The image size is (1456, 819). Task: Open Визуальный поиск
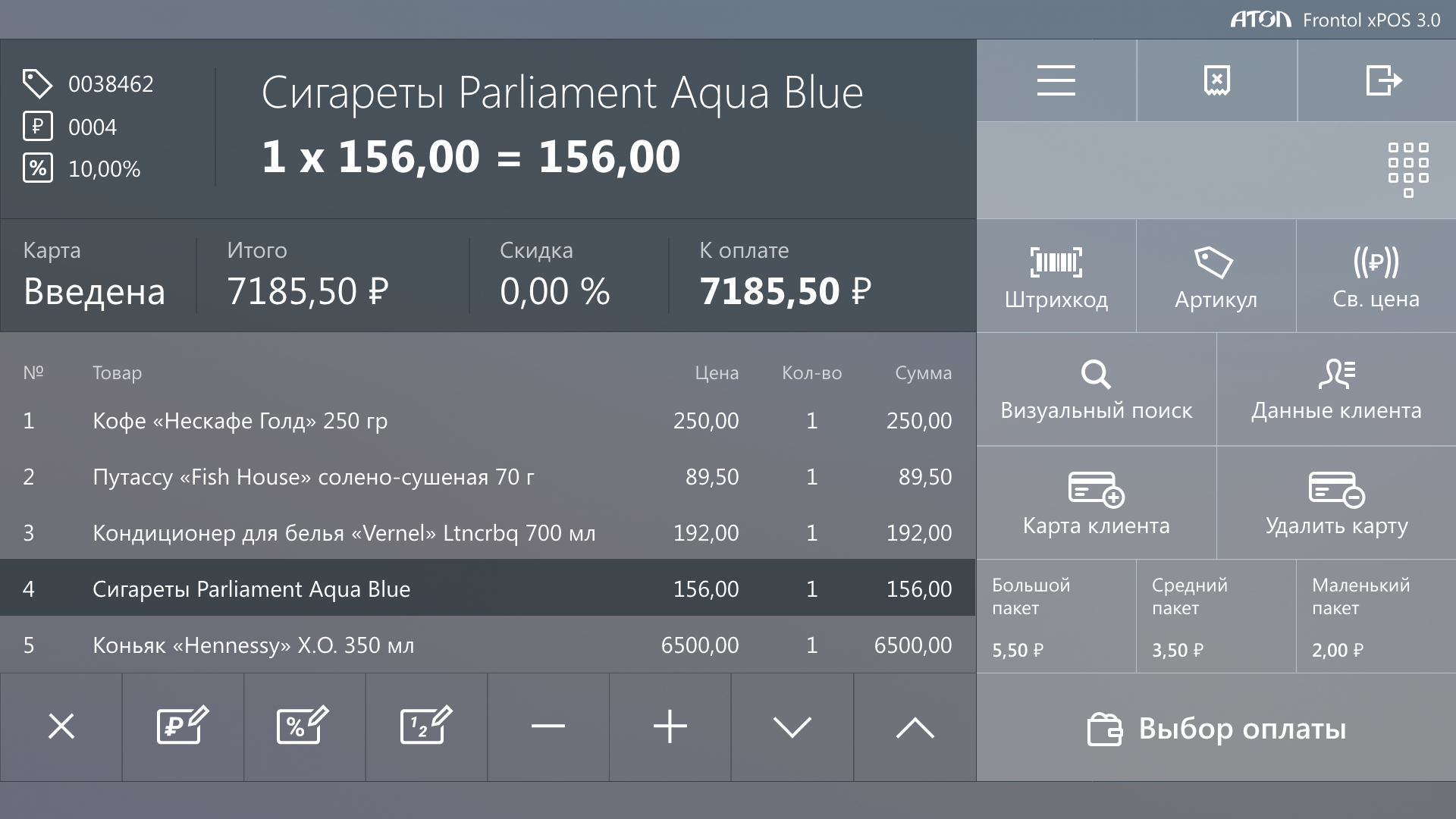tap(1096, 390)
